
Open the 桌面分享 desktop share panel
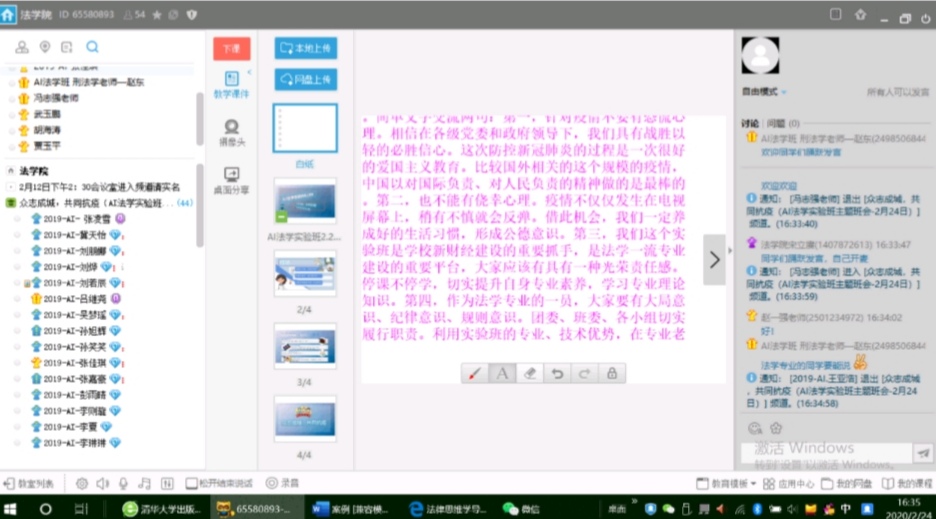pyautogui.click(x=232, y=179)
